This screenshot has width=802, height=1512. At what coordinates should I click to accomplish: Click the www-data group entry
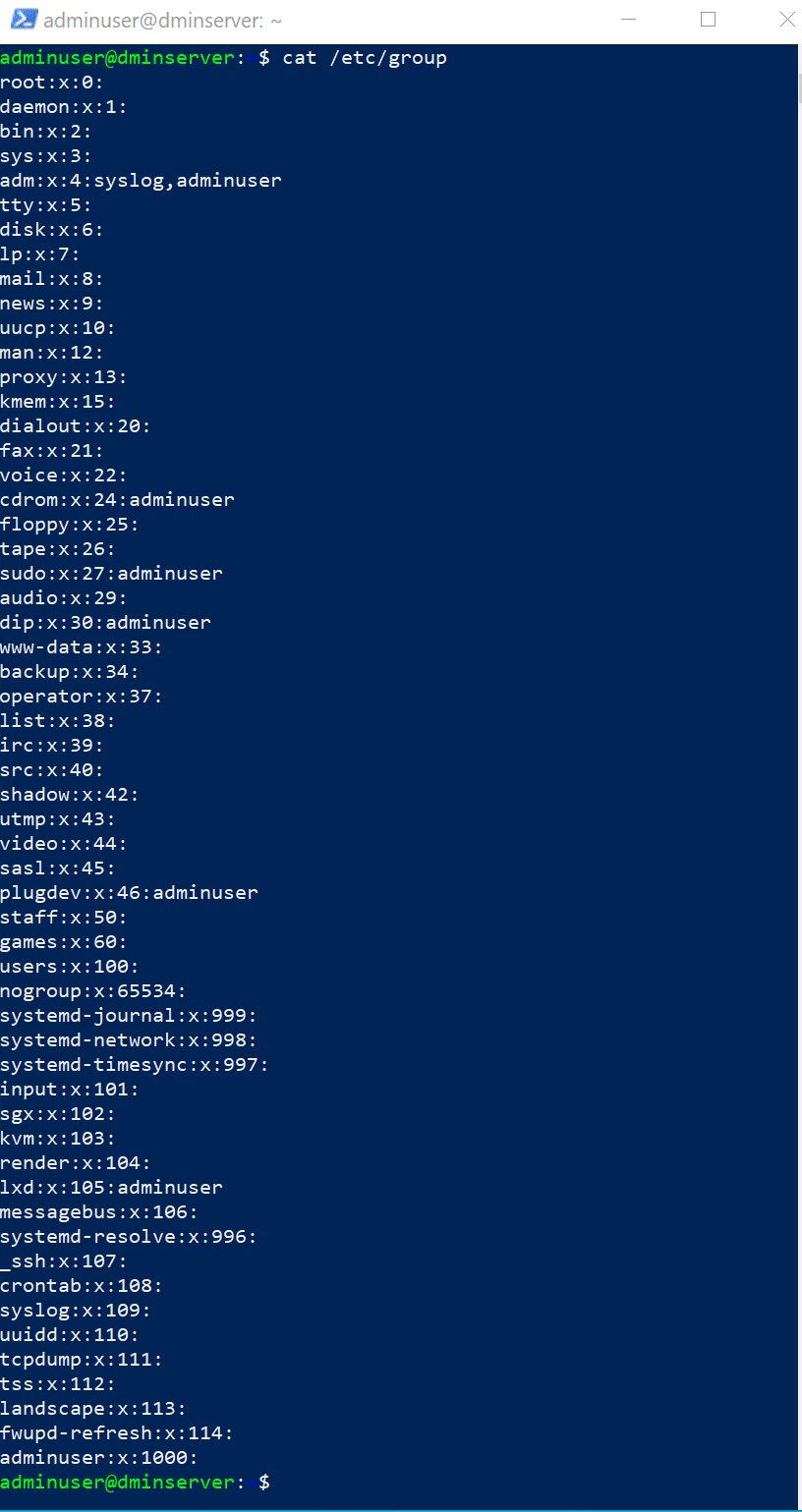point(81,646)
